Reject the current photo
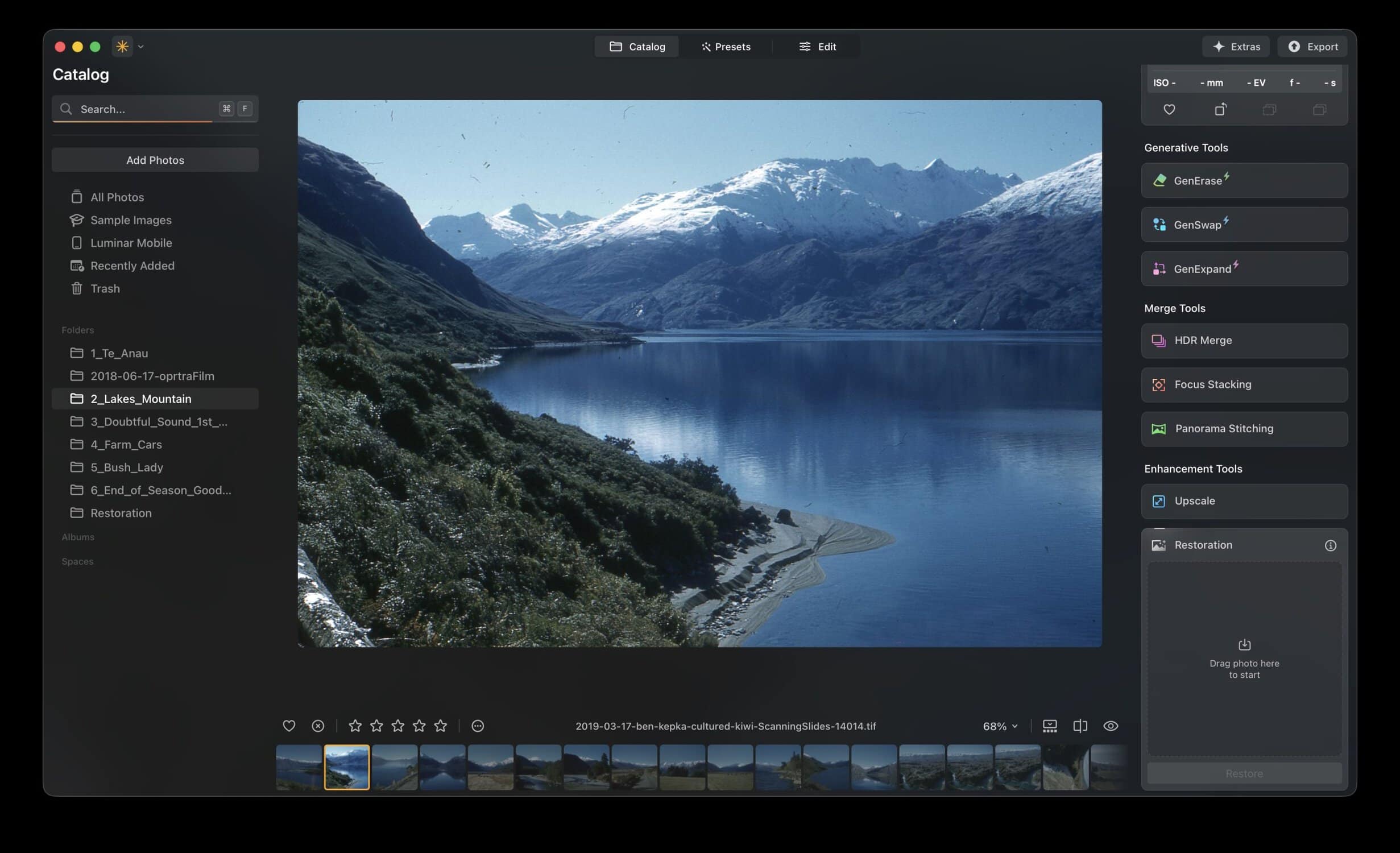This screenshot has width=1400, height=853. [317, 726]
